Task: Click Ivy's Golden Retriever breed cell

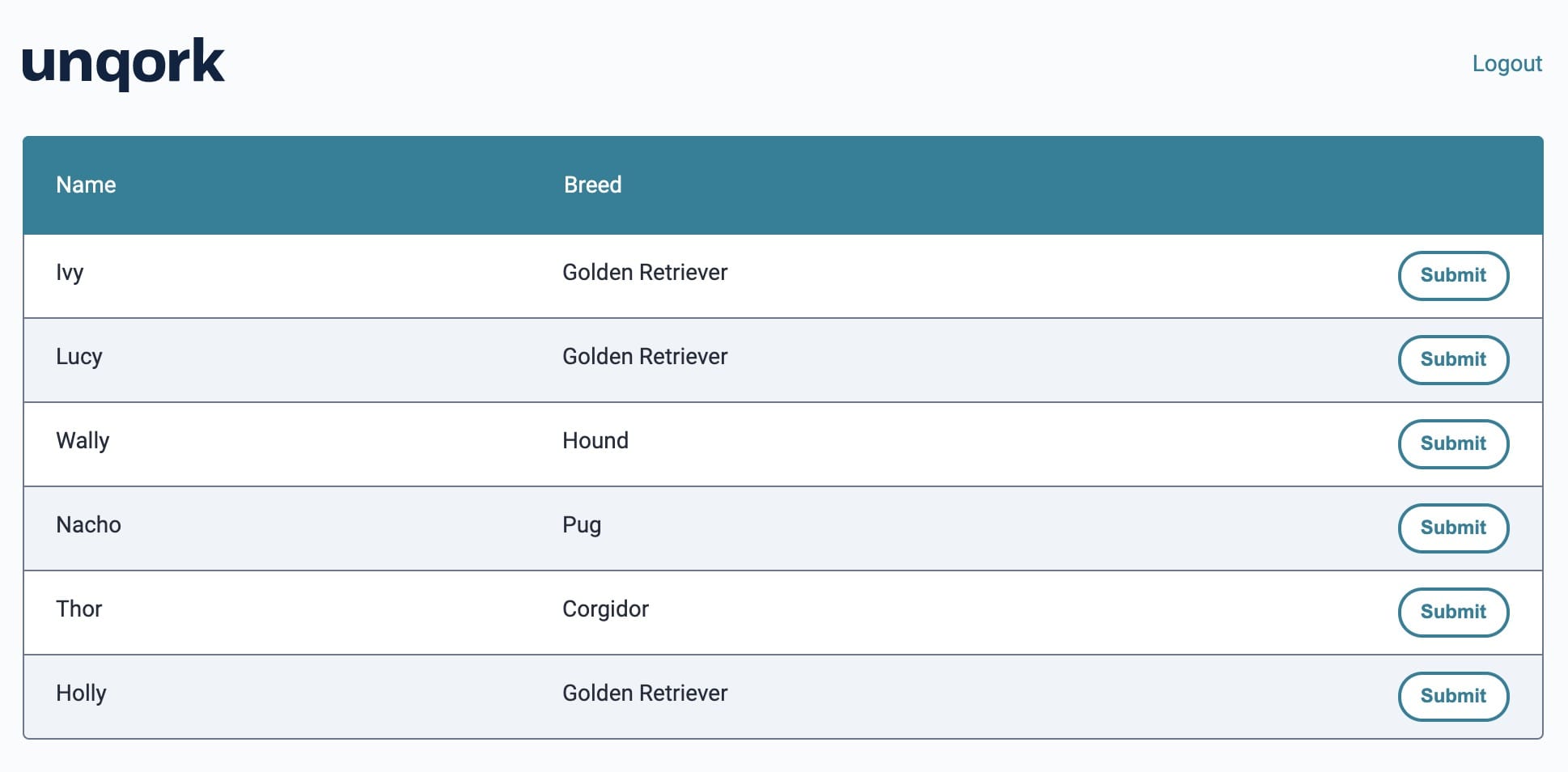Action: [645, 273]
